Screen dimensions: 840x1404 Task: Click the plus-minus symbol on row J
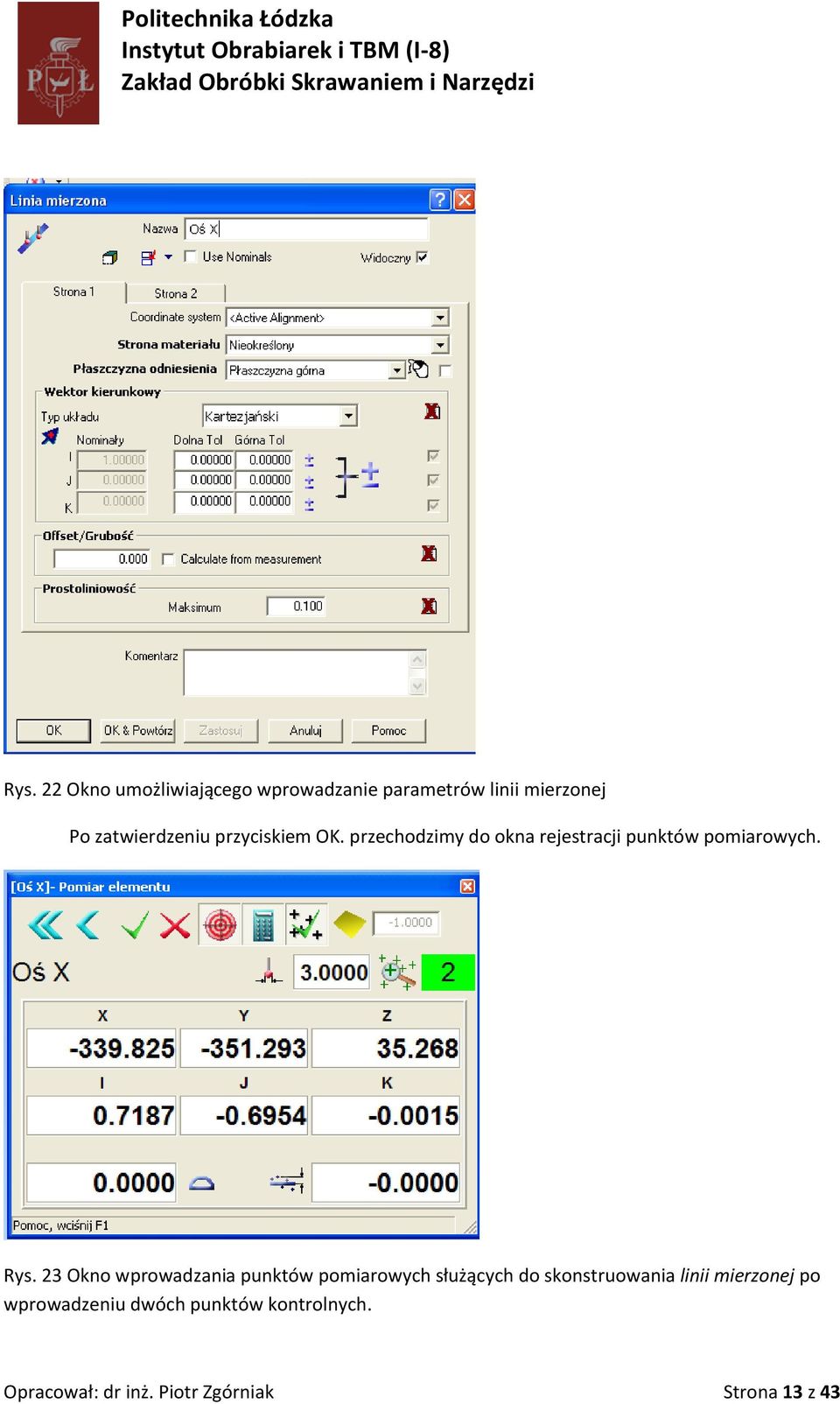point(309,481)
